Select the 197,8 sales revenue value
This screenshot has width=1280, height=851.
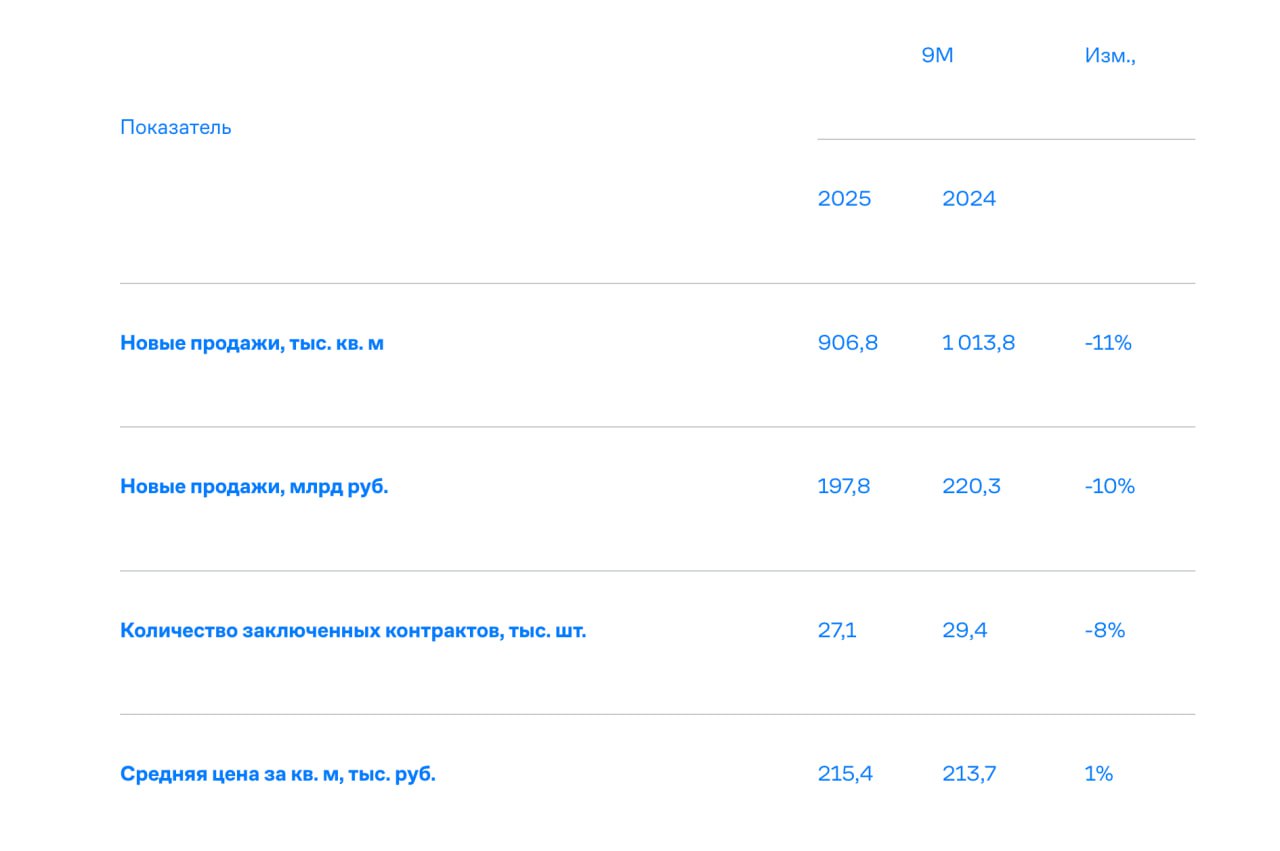click(x=844, y=487)
